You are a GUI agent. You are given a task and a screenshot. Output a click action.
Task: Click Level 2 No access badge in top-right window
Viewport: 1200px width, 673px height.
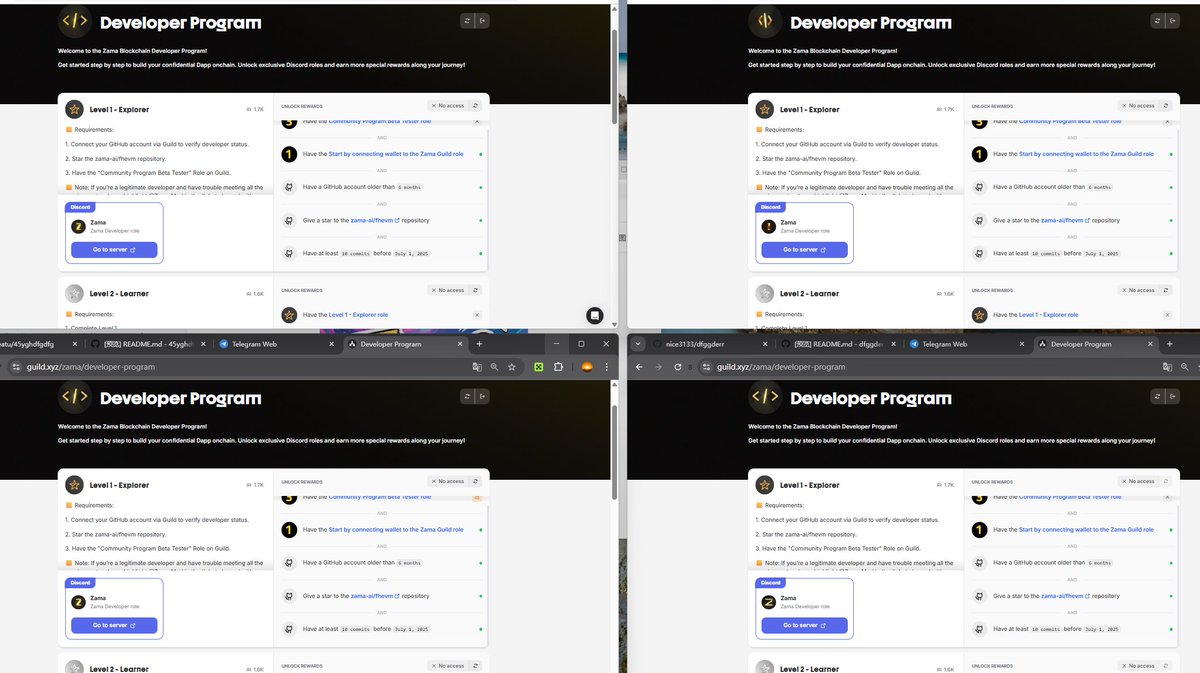point(1137,290)
